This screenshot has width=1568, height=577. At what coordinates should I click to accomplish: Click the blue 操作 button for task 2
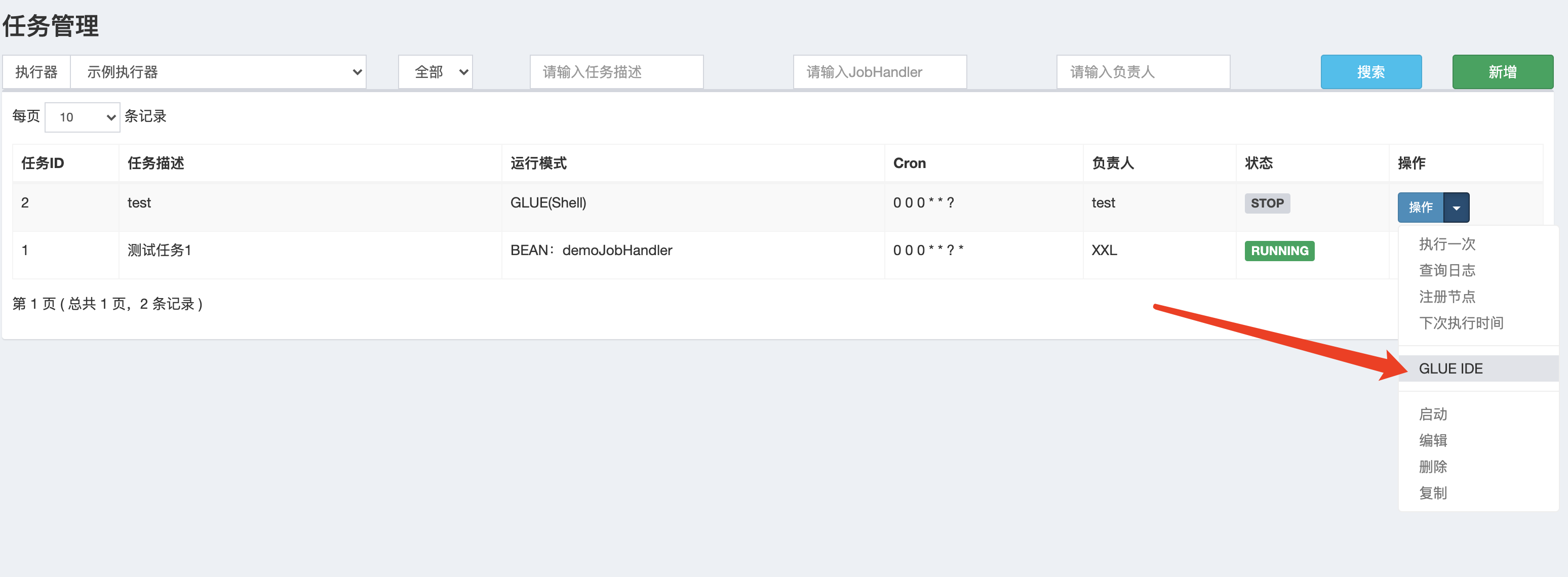(x=1420, y=208)
